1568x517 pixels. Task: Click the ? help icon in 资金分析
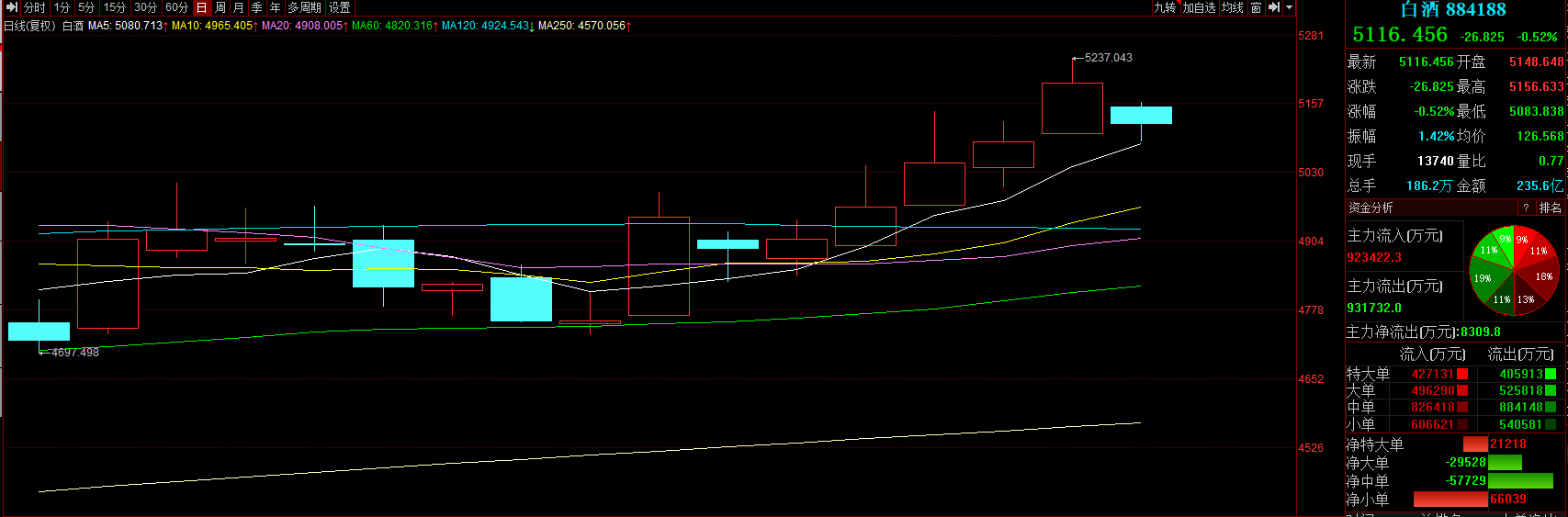click(1526, 208)
